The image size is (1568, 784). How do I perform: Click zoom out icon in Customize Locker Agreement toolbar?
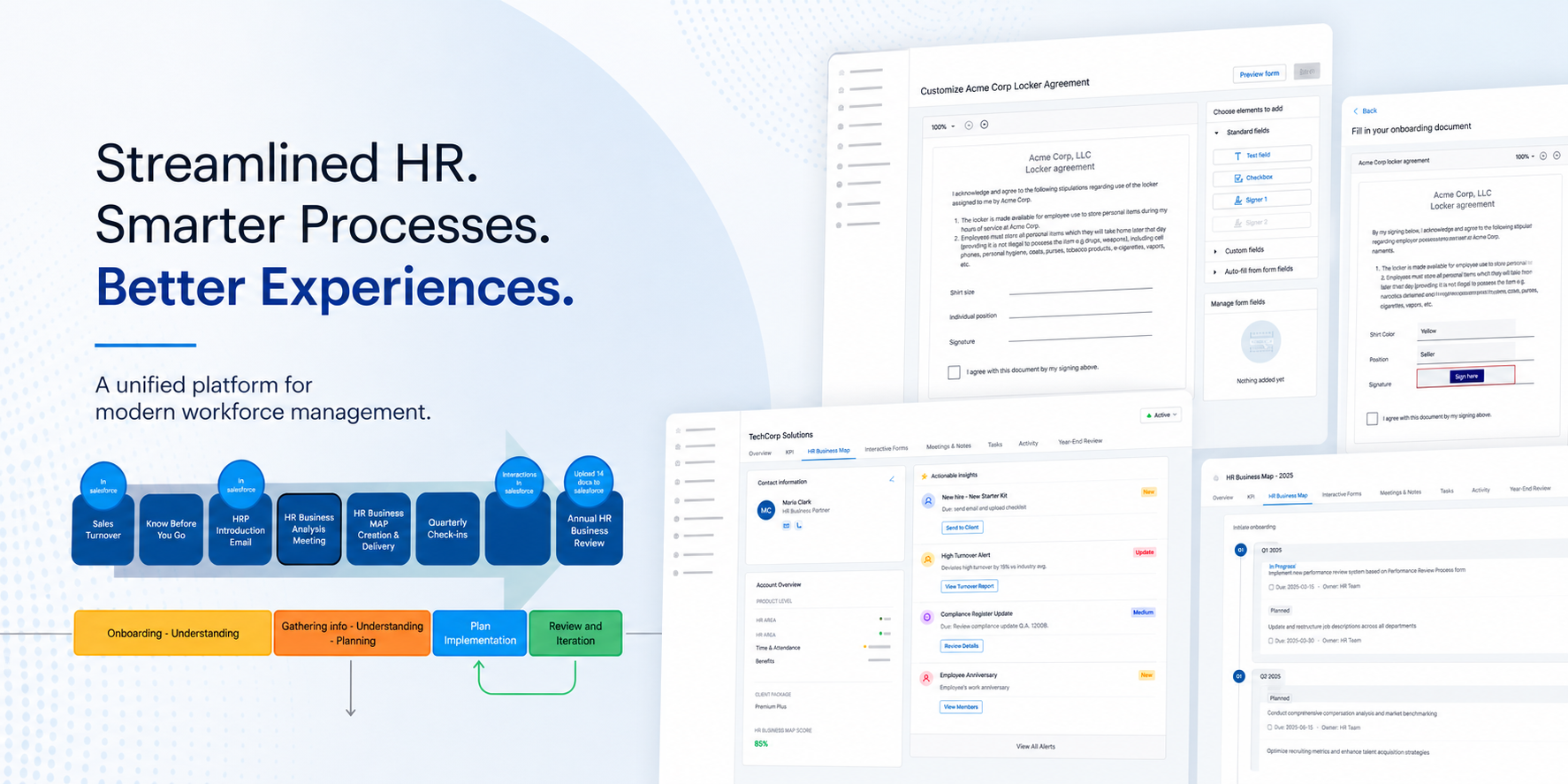click(969, 126)
